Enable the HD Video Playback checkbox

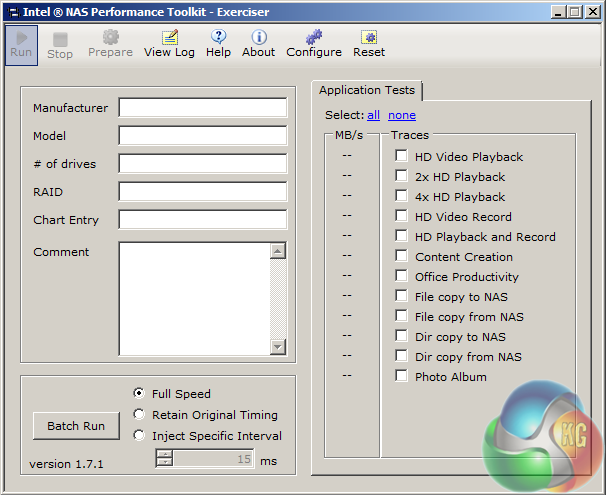(402, 157)
